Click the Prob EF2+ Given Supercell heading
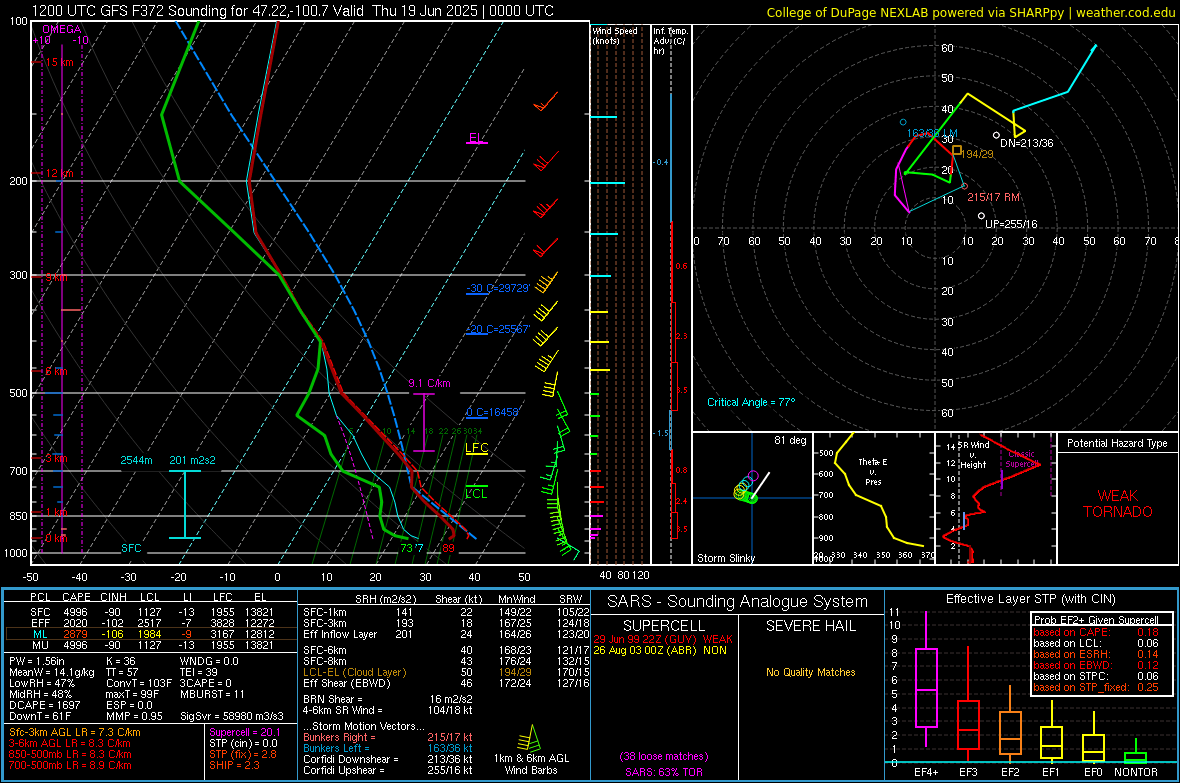This screenshot has width=1180, height=783. (1096, 620)
